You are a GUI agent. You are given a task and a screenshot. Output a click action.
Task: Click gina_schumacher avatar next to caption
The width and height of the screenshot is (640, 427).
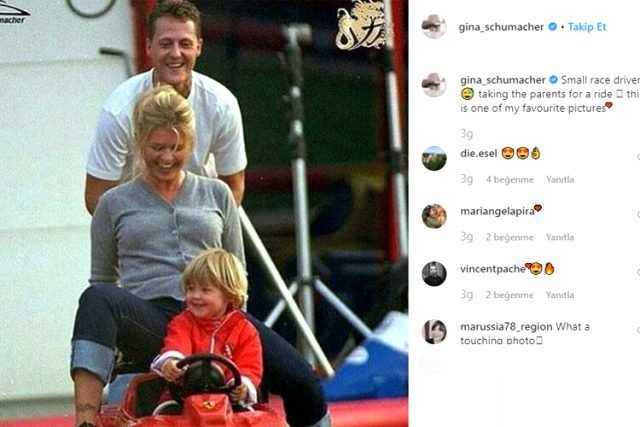(x=434, y=85)
